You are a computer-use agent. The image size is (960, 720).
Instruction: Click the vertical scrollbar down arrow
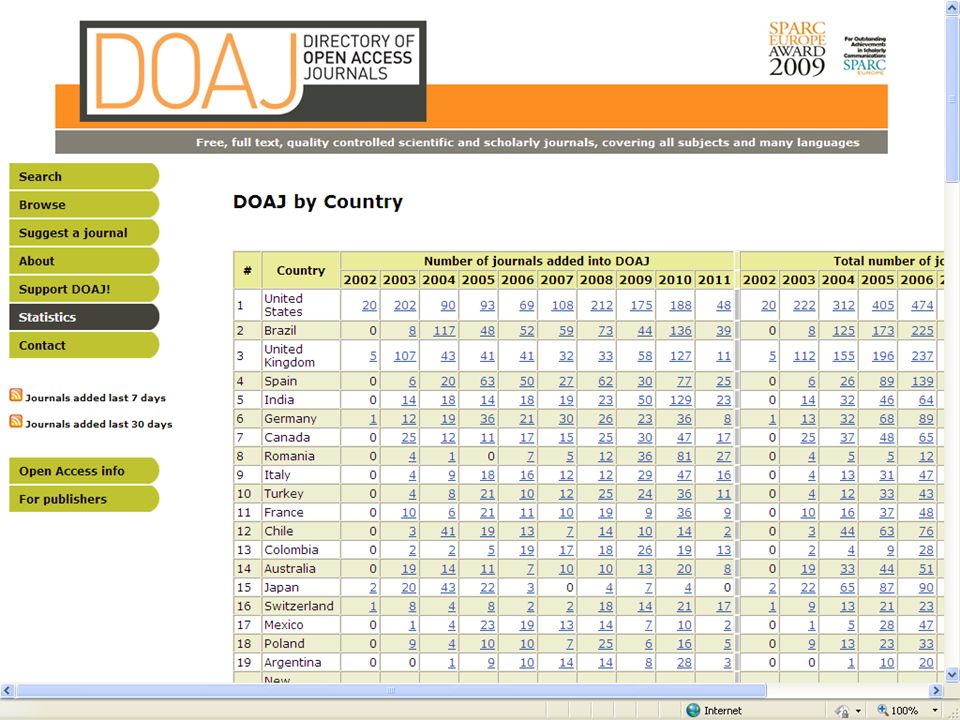coord(952,675)
